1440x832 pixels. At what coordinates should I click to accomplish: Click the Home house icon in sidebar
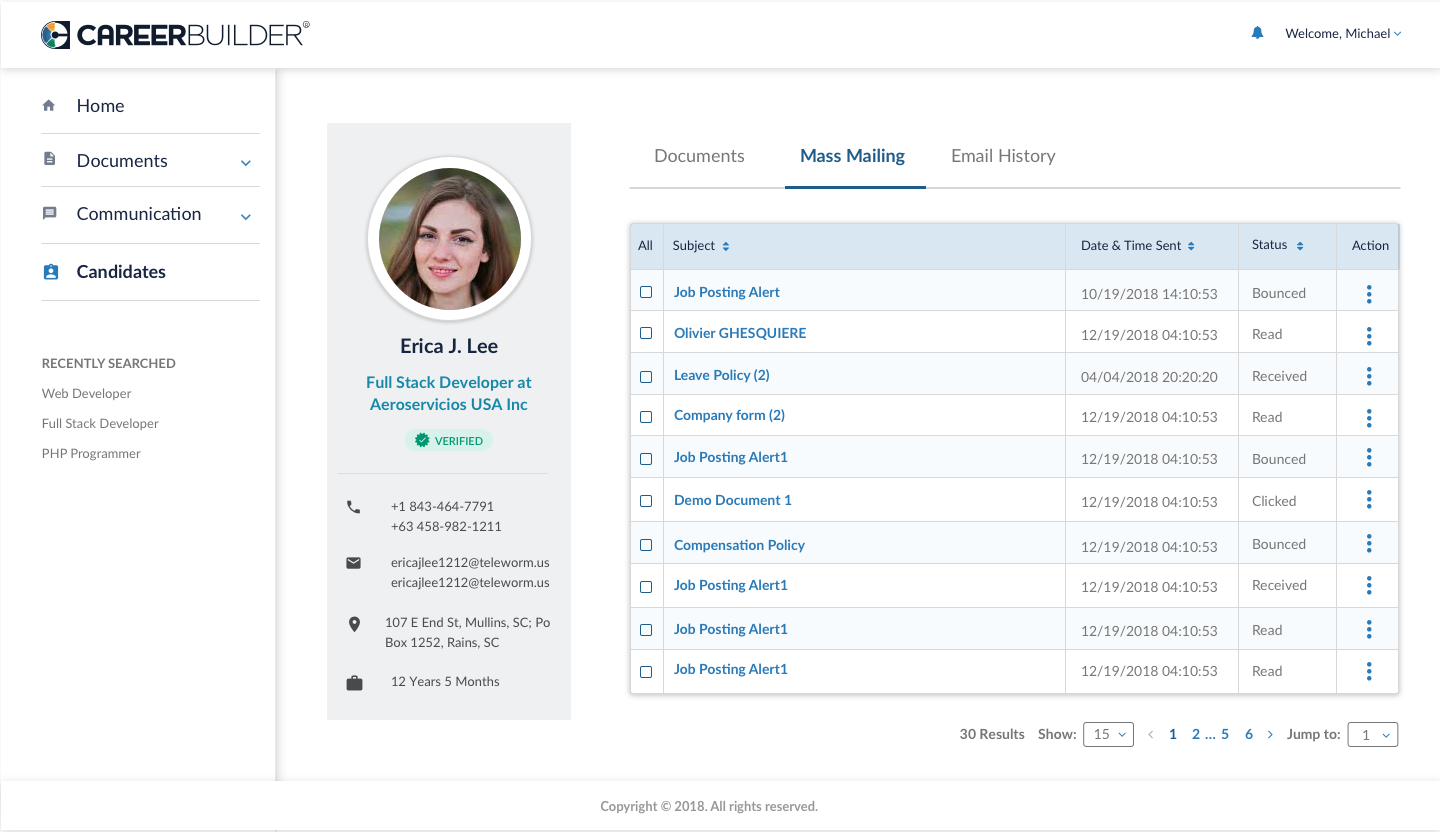tap(49, 105)
